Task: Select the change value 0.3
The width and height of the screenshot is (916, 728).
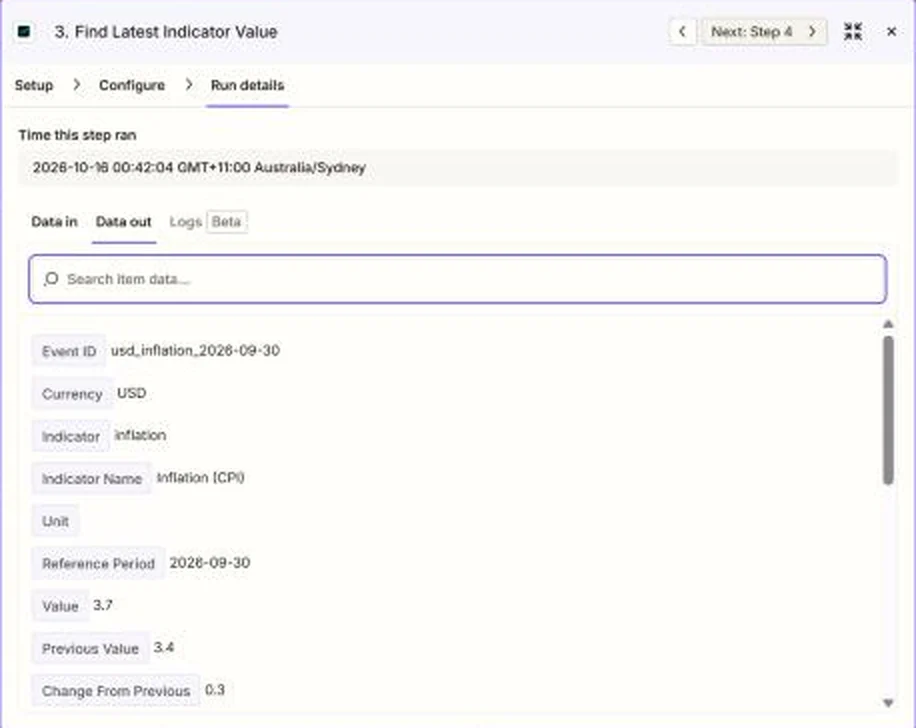Action: pos(215,690)
